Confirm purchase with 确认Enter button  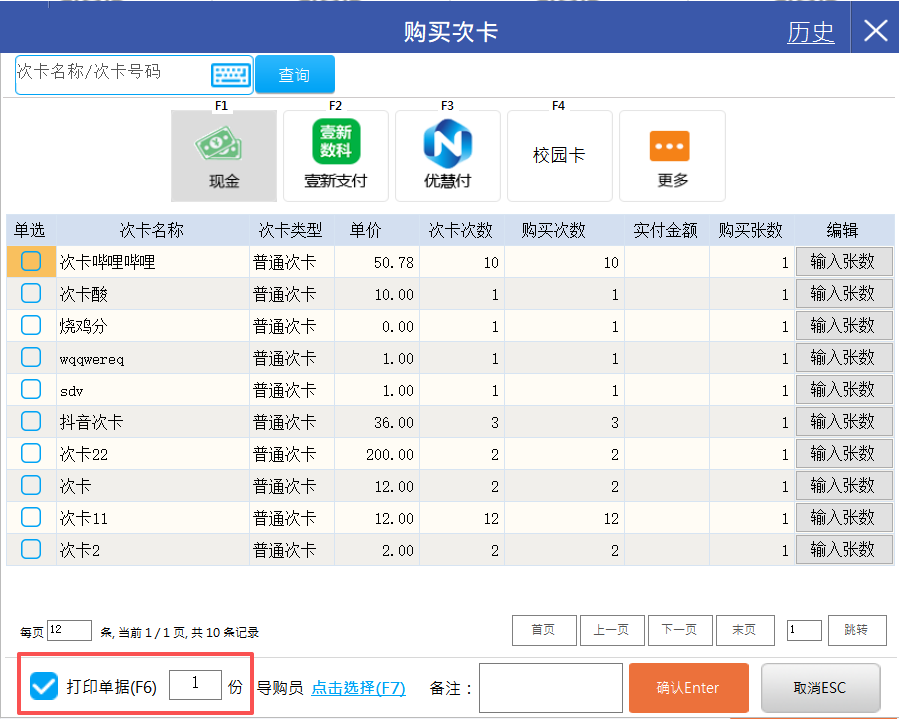pyautogui.click(x=688, y=688)
